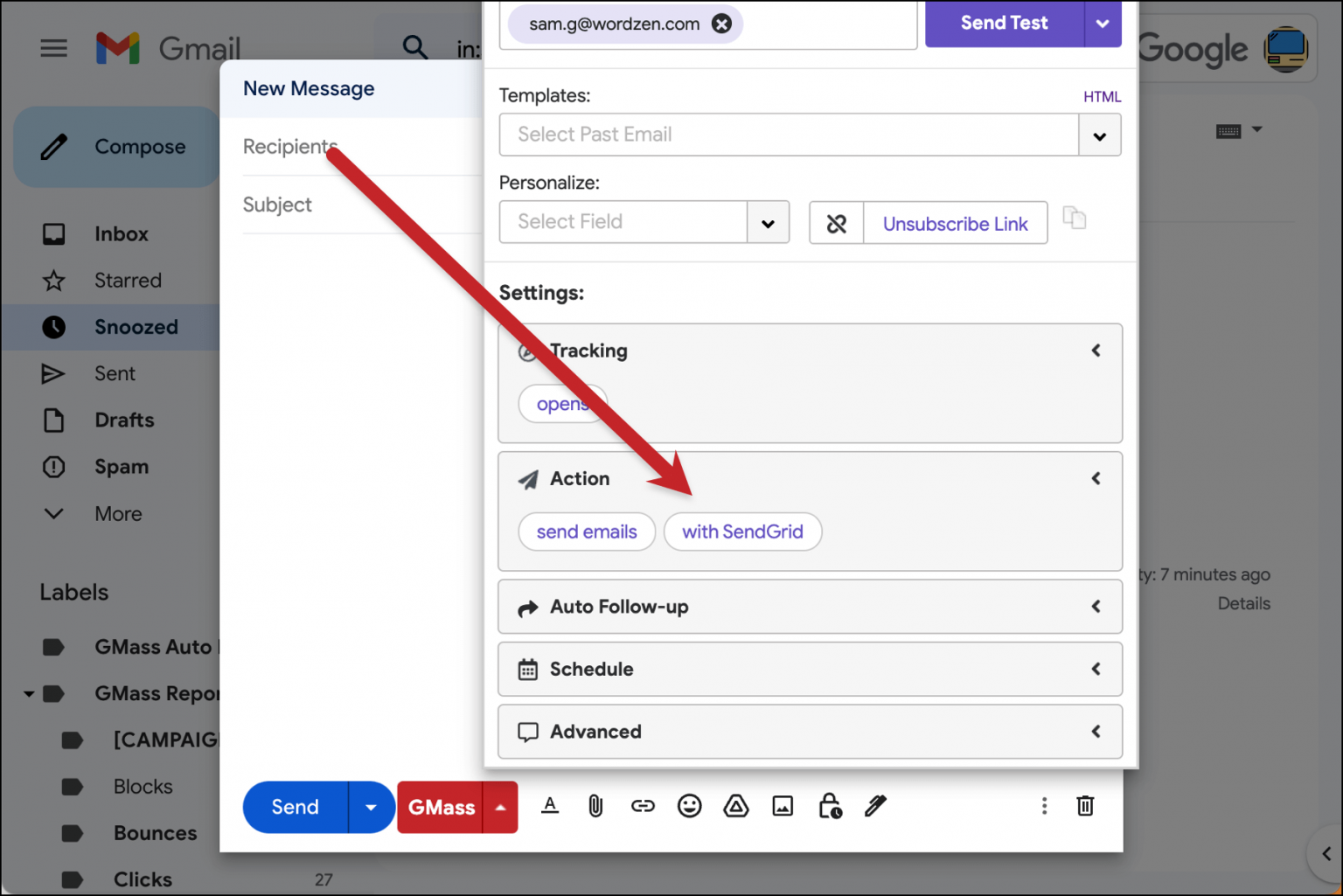
Task: Insert an emoji using the smiley icon
Action: [x=689, y=806]
